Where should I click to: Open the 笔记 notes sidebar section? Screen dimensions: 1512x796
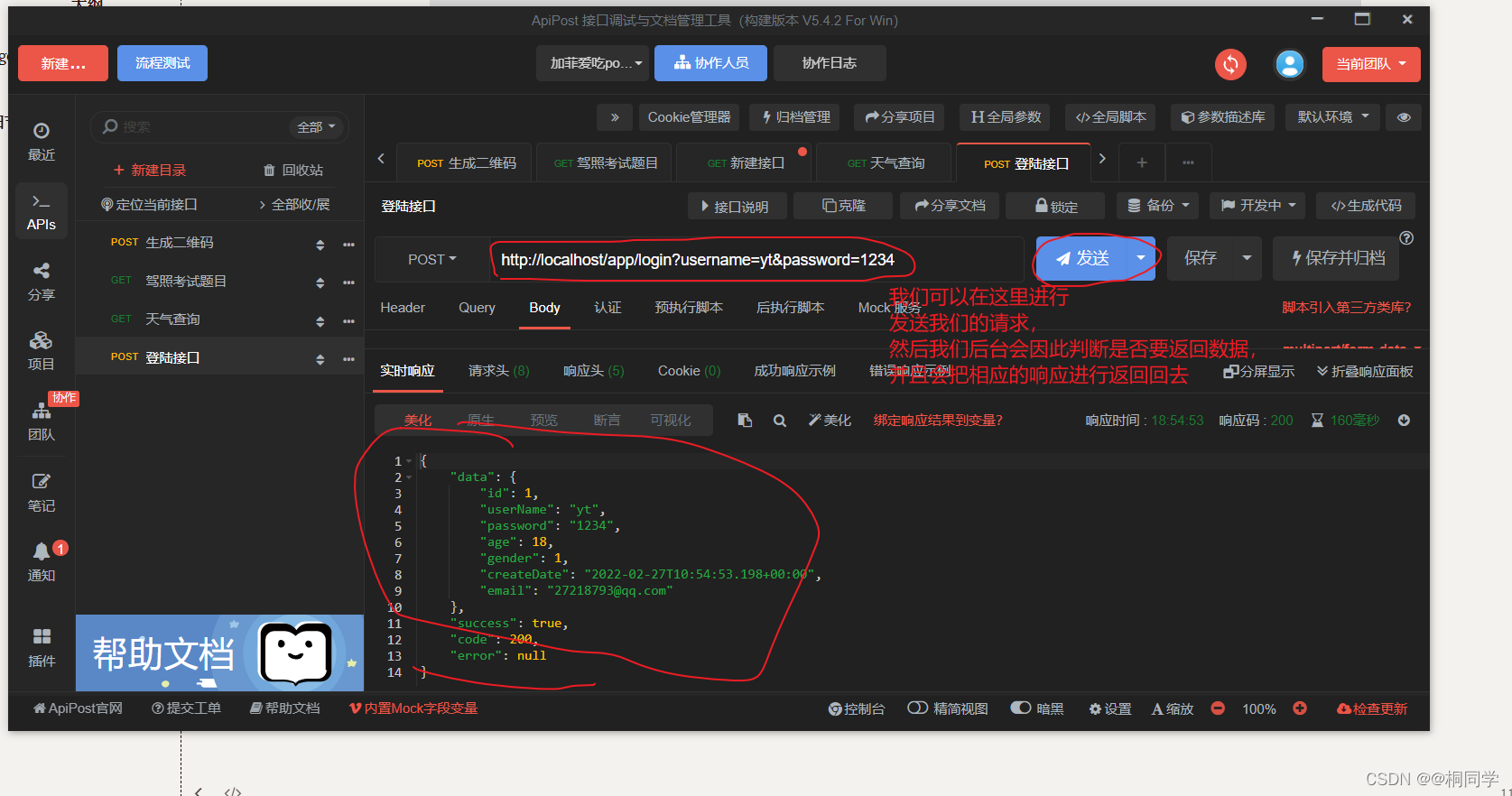pos(42,492)
